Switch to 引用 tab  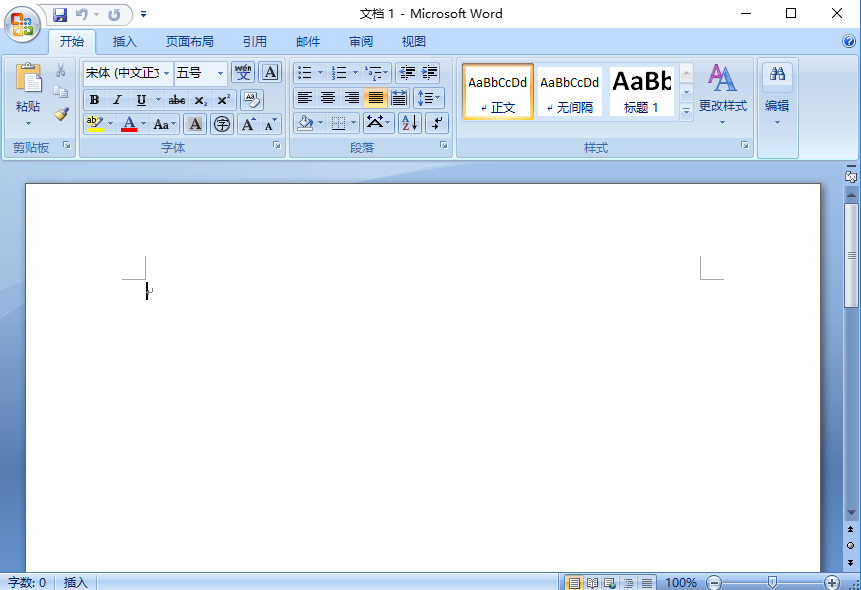coord(255,42)
